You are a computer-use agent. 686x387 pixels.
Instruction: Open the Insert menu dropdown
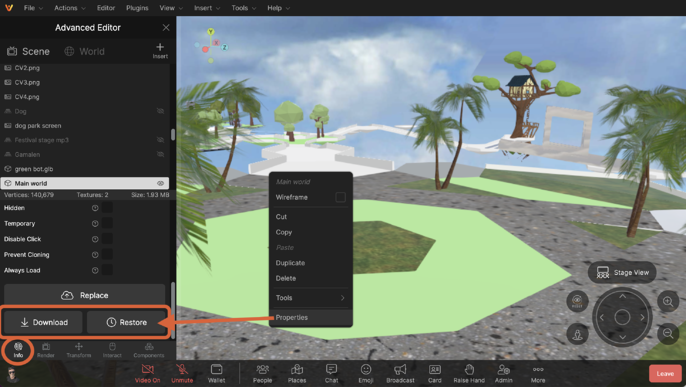(x=207, y=8)
